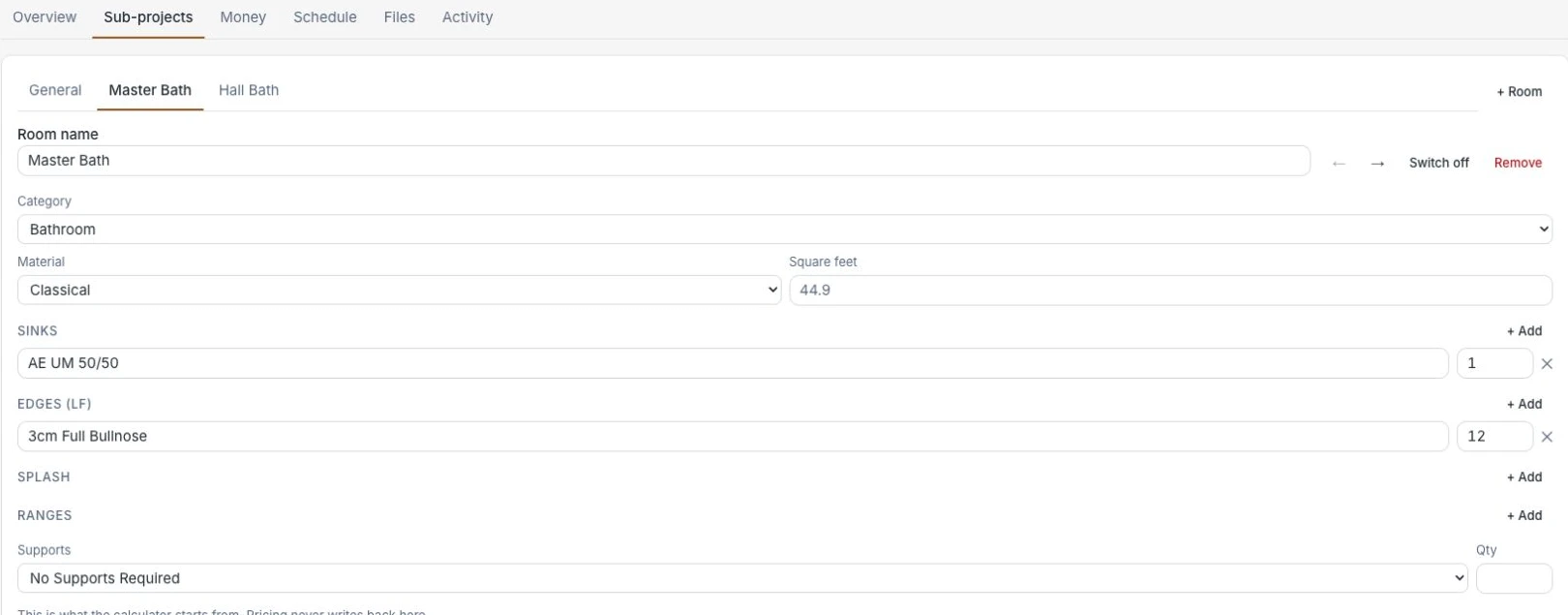Screen dimensions: 1568x615
Task: Add a new sink entry
Action: click(x=1524, y=331)
